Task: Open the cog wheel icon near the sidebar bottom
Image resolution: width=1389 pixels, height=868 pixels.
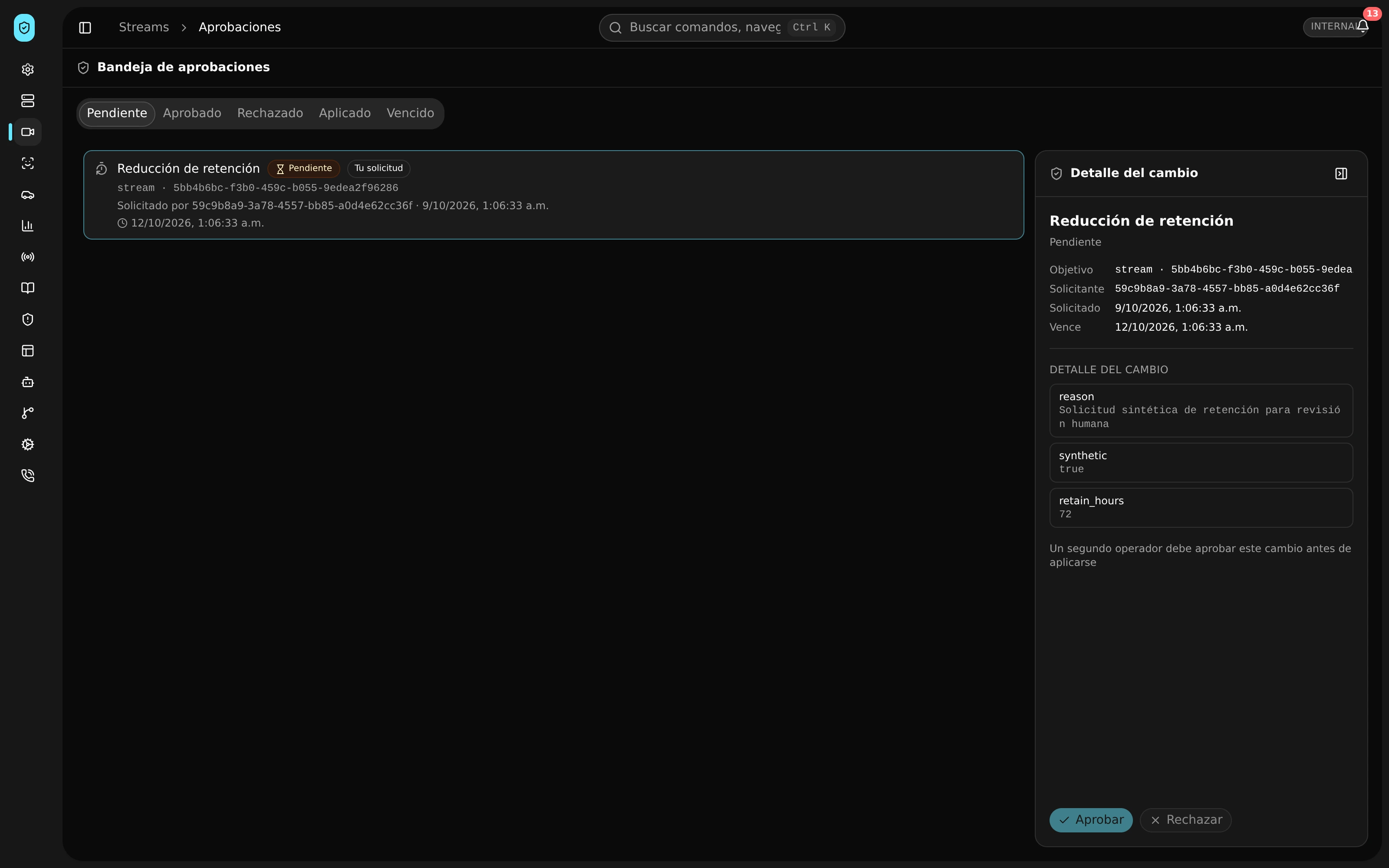Action: coord(27,445)
